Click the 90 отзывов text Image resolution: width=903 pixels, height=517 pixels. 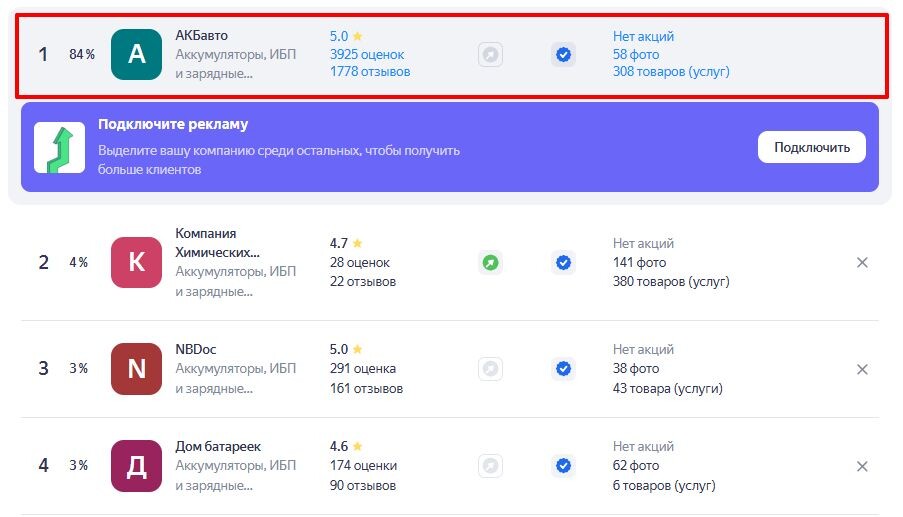[x=363, y=485]
